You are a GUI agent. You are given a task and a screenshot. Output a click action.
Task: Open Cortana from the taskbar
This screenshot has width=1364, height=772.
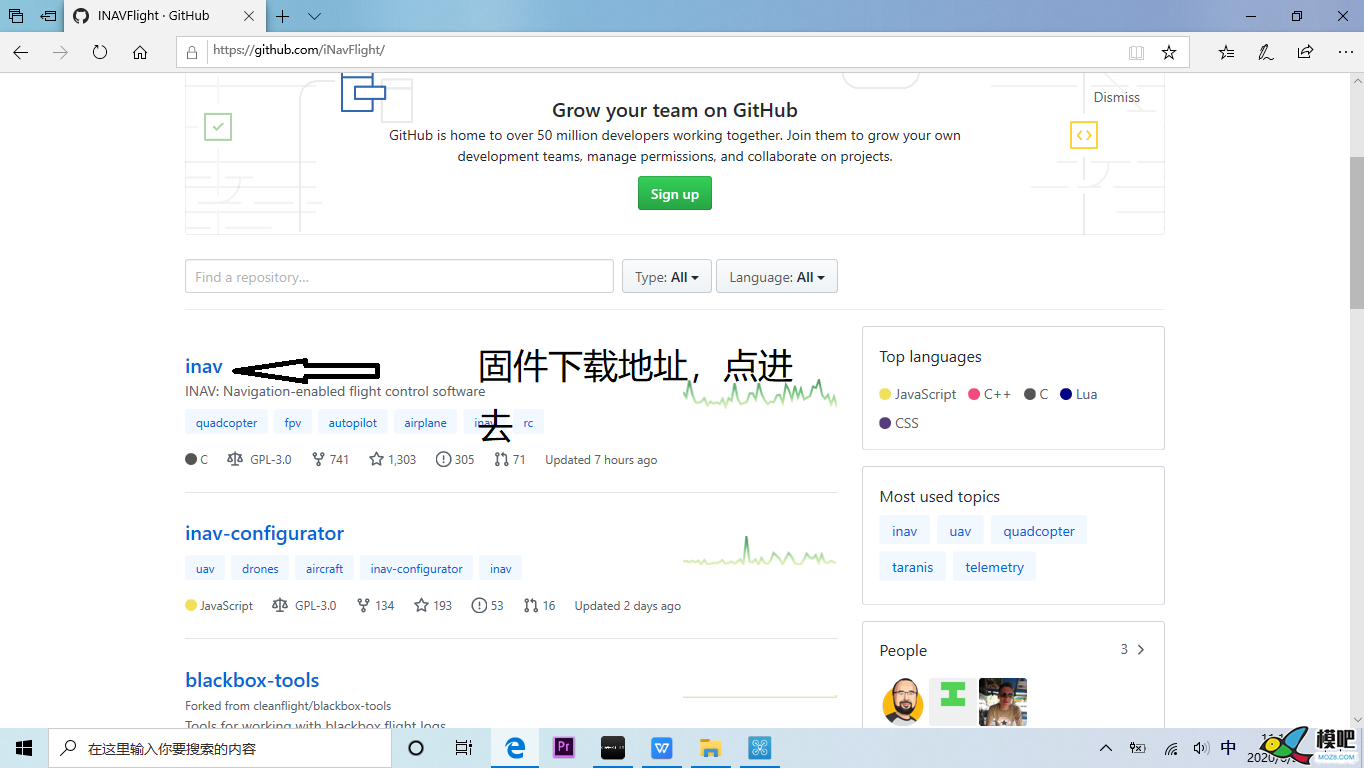coord(416,748)
